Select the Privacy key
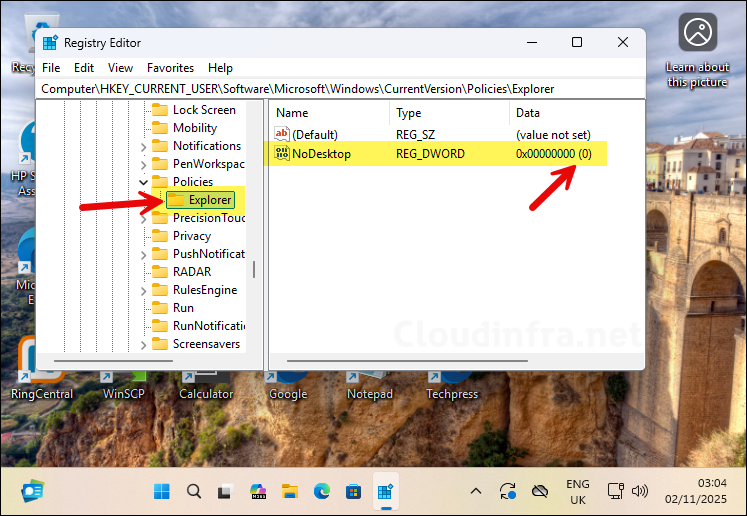Screen dimensions: 747x516 point(192,236)
